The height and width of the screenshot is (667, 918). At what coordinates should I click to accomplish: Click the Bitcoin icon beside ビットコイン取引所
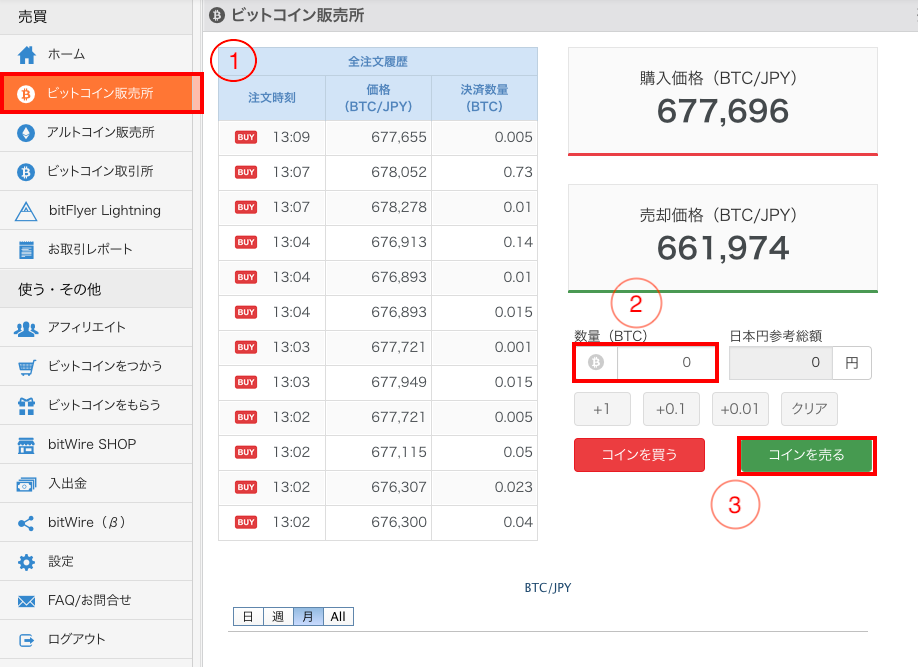pyautogui.click(x=26, y=172)
